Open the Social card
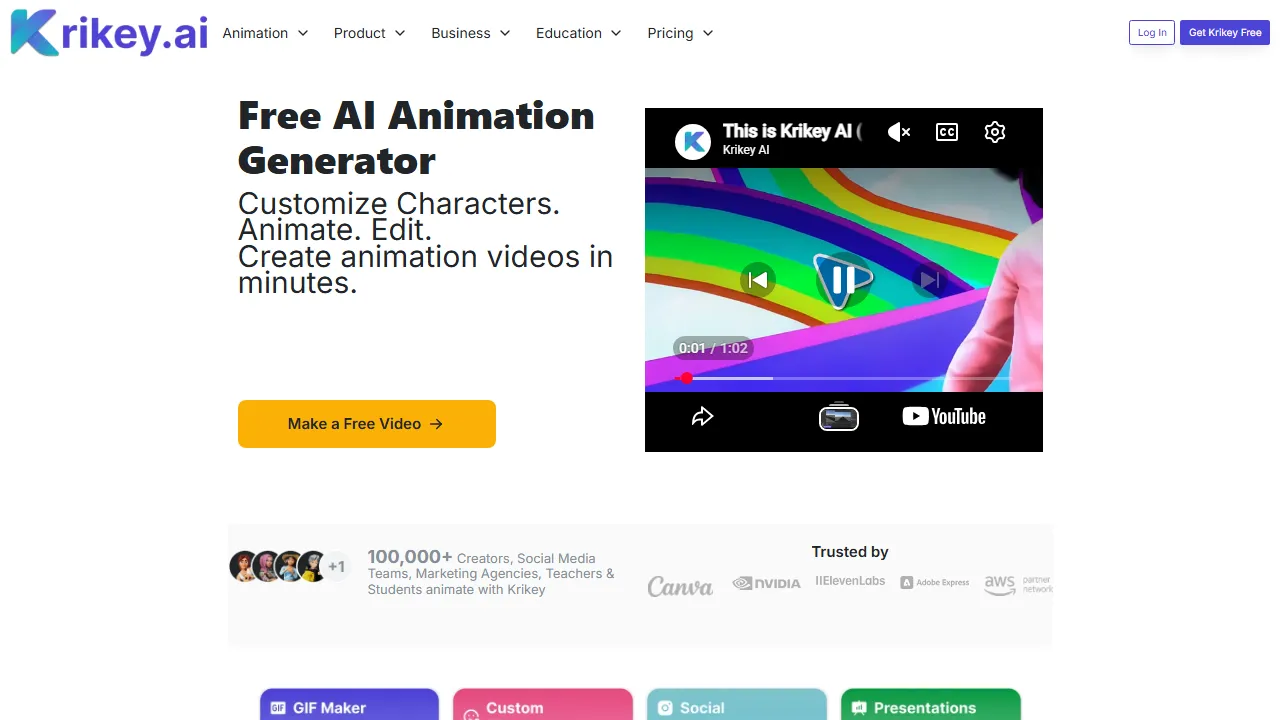Screen dimensions: 1280x720 pos(737,704)
